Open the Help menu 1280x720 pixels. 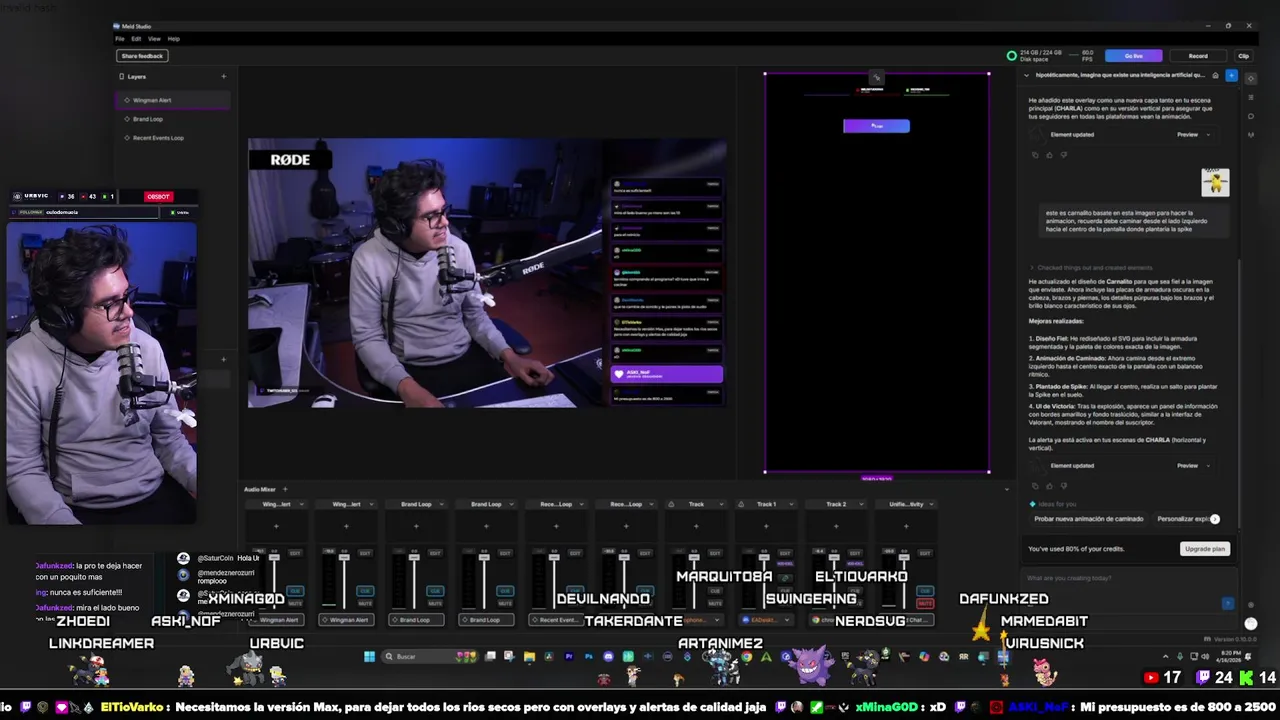[x=173, y=39]
